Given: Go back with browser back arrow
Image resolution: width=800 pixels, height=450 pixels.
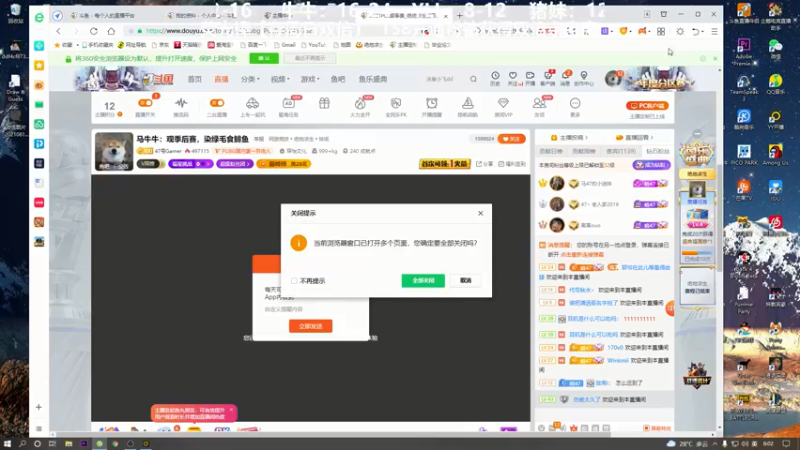Looking at the screenshot, I should [59, 31].
